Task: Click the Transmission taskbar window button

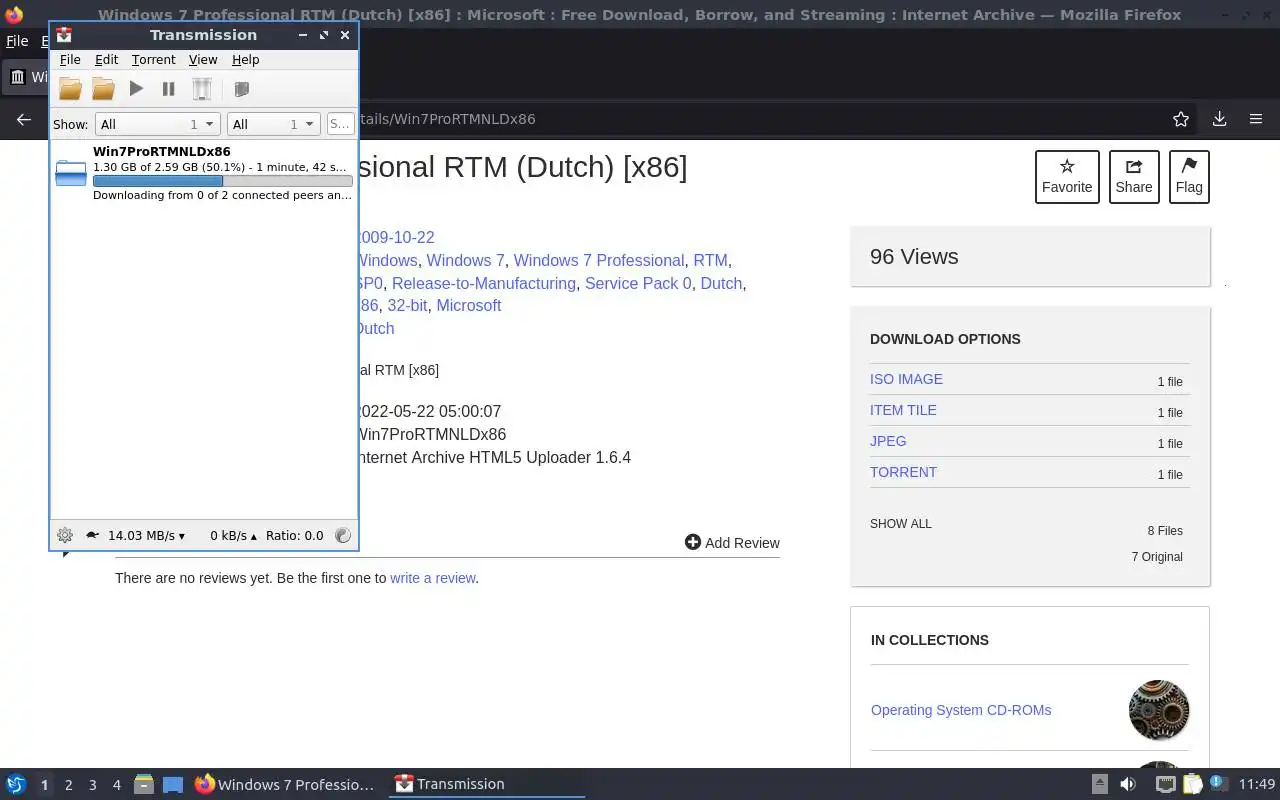Action: (x=485, y=785)
